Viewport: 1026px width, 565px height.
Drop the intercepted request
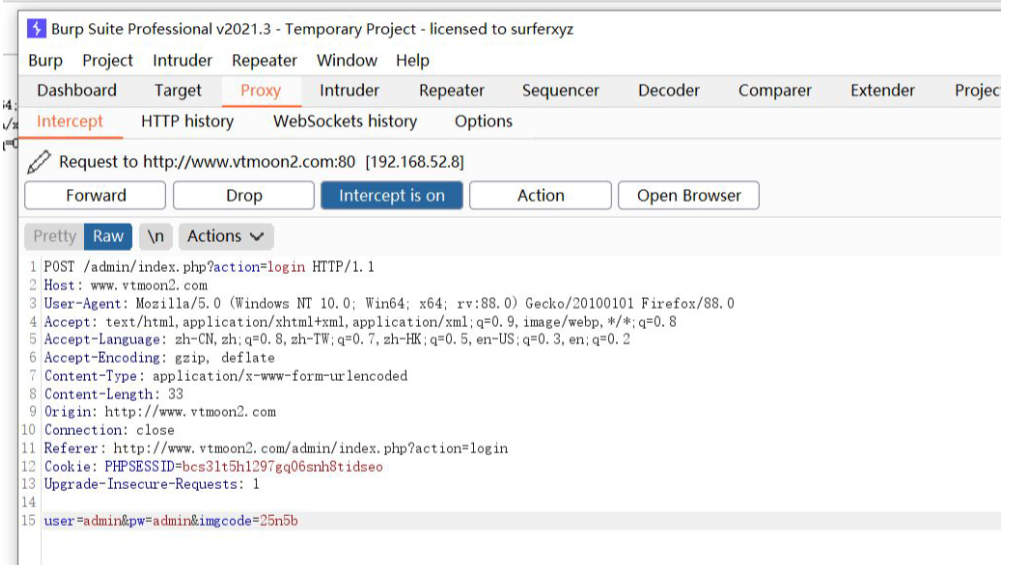243,196
